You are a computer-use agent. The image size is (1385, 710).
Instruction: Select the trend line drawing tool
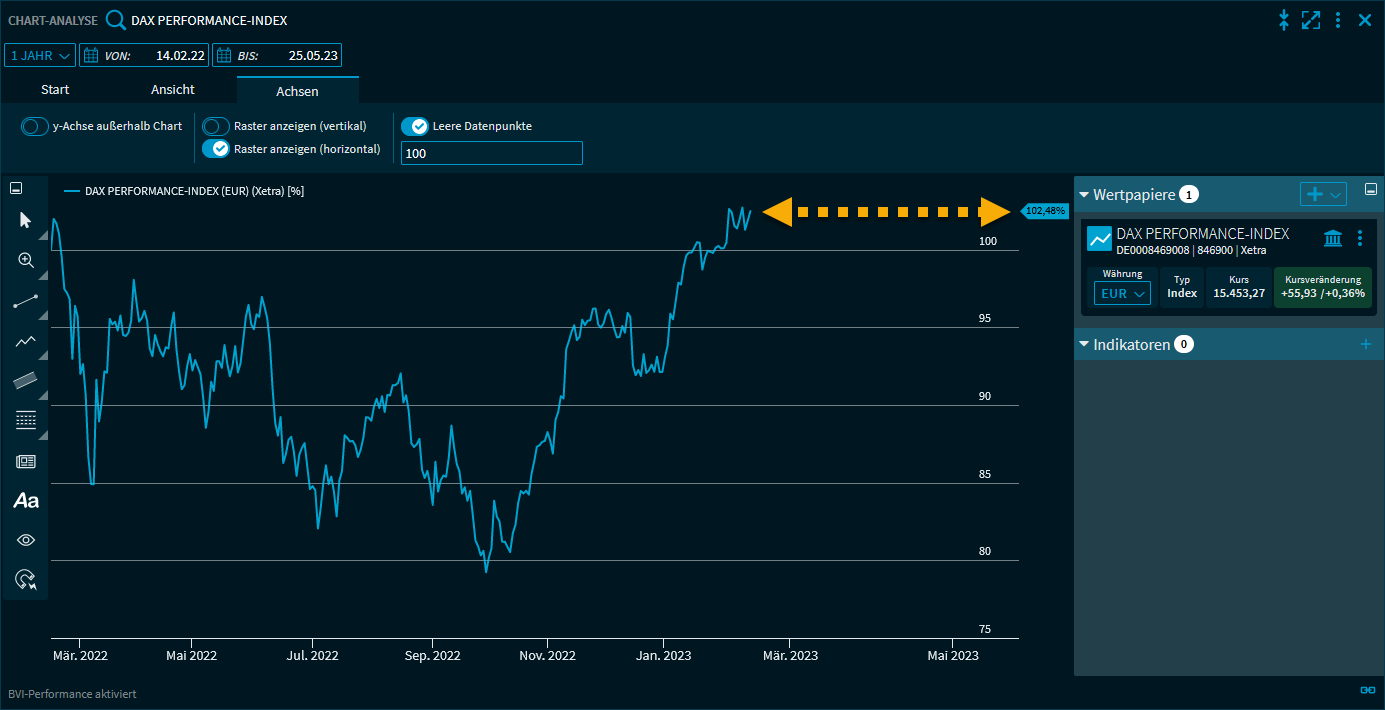pyautogui.click(x=25, y=300)
